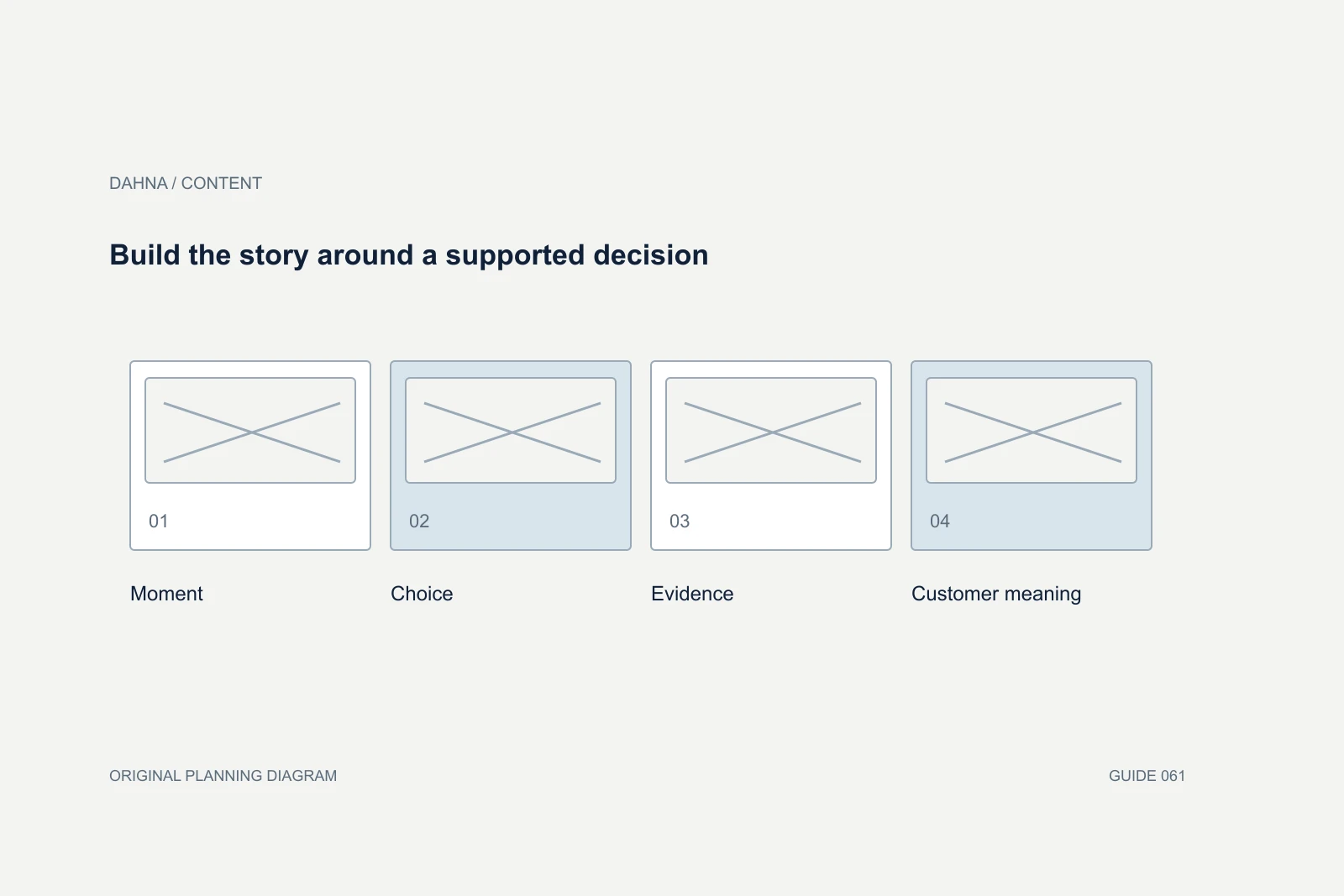This screenshot has height=896, width=1344.
Task: Select the image placeholder in card 03
Action: click(771, 430)
